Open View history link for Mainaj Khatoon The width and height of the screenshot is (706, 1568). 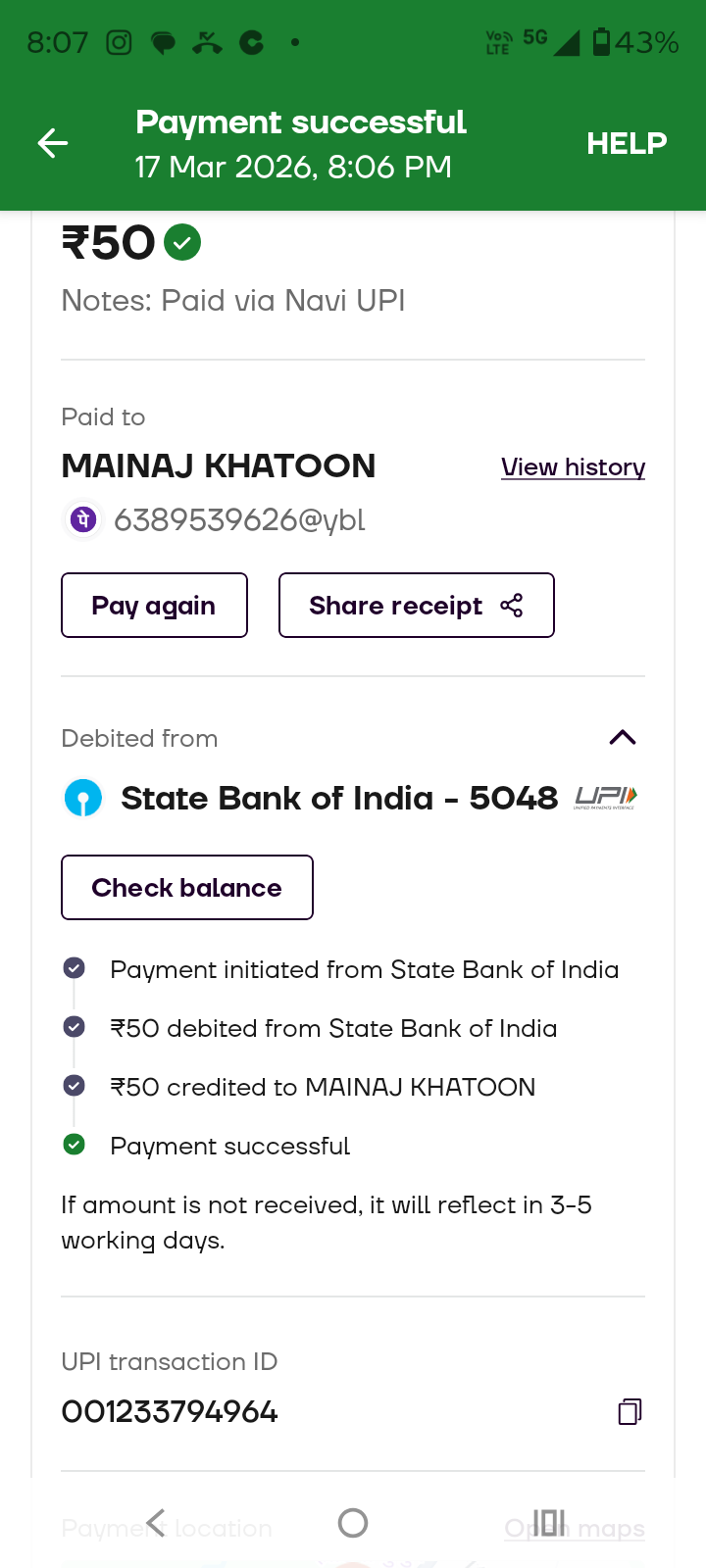click(x=573, y=467)
